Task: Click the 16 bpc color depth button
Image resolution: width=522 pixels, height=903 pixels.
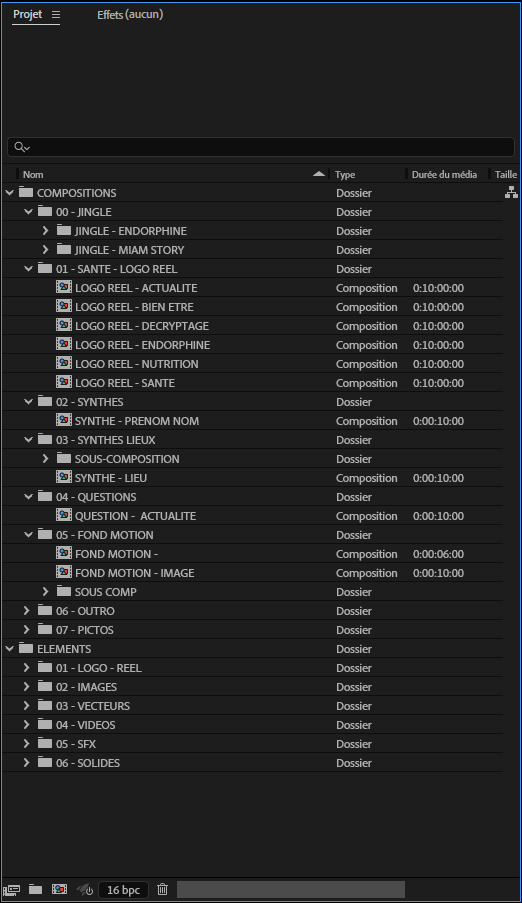Action: (x=123, y=890)
